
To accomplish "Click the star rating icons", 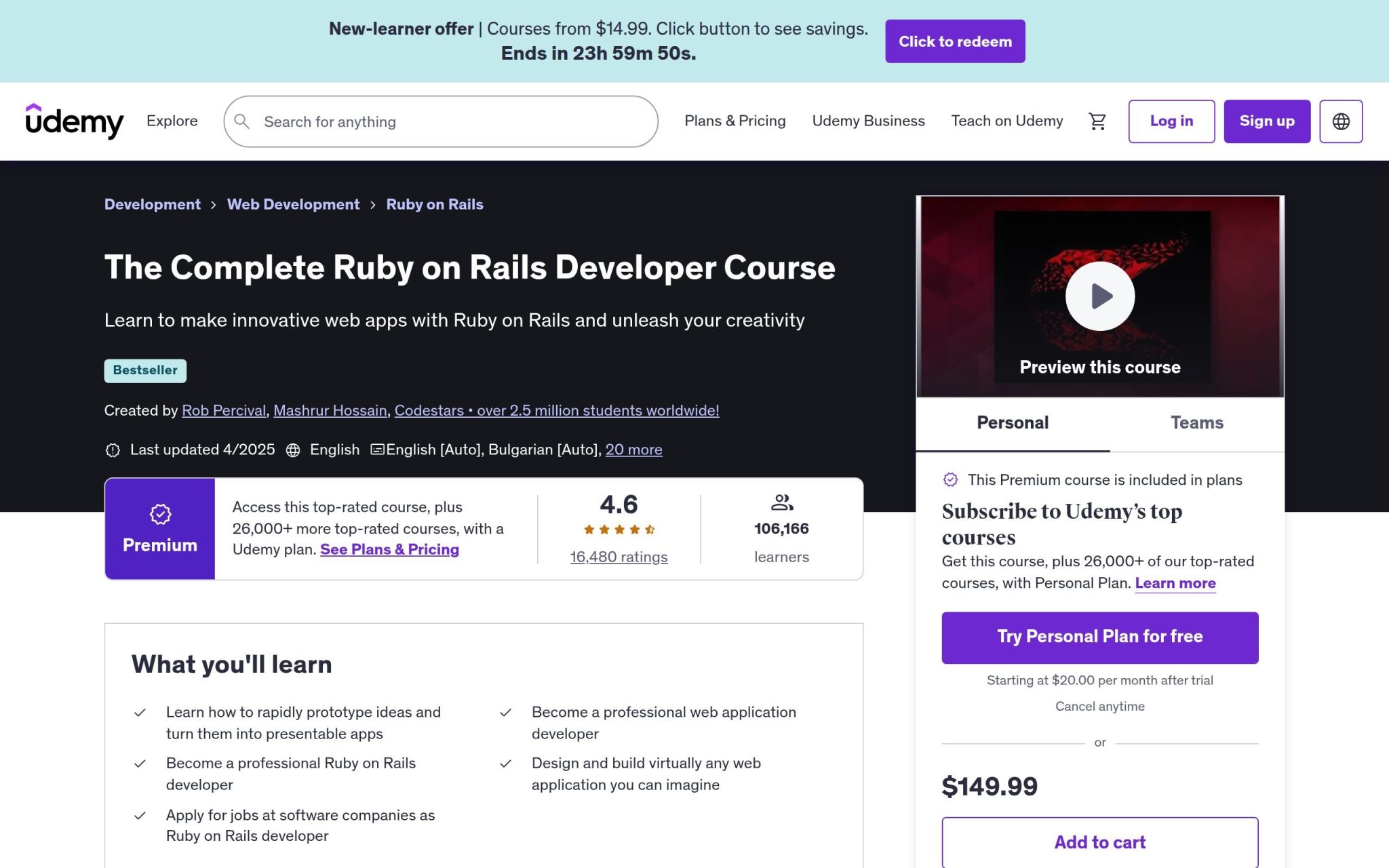I will pos(619,530).
